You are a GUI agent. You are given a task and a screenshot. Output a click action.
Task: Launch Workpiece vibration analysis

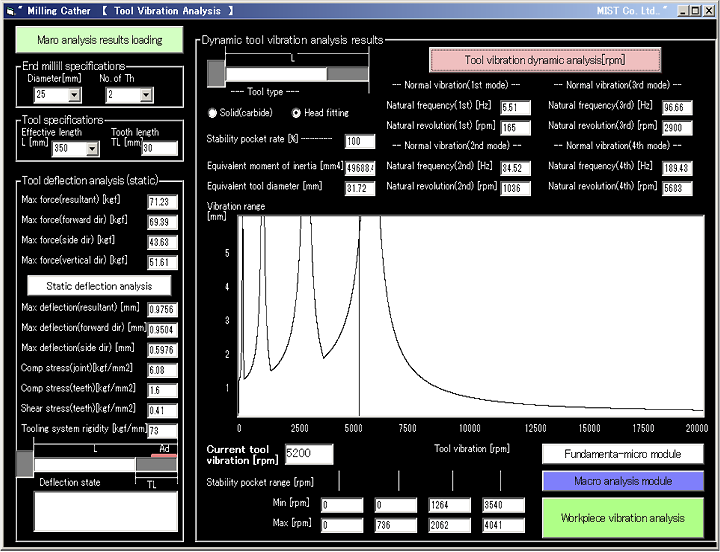click(622, 518)
